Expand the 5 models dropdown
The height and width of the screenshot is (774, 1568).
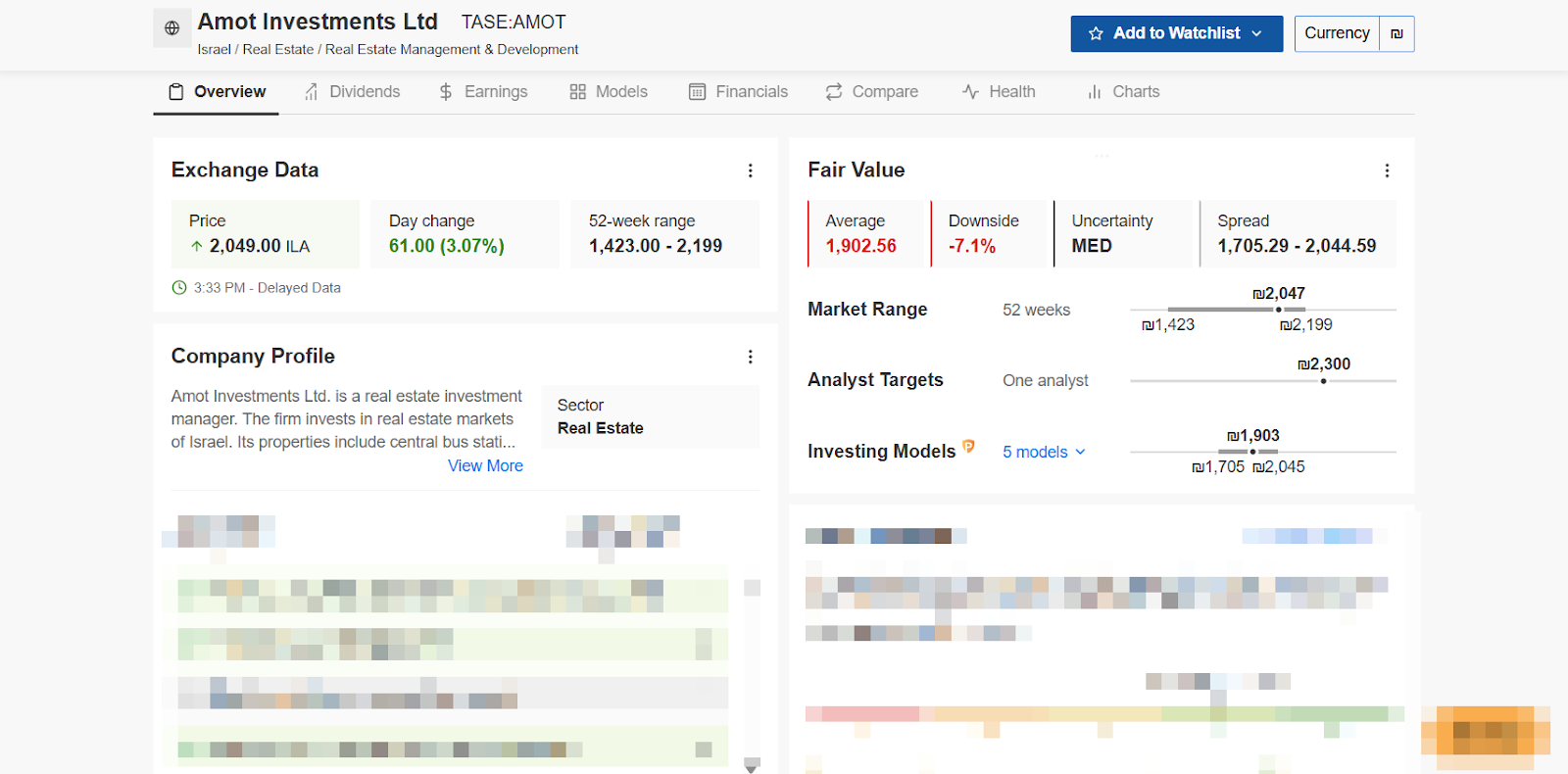[x=1045, y=452]
